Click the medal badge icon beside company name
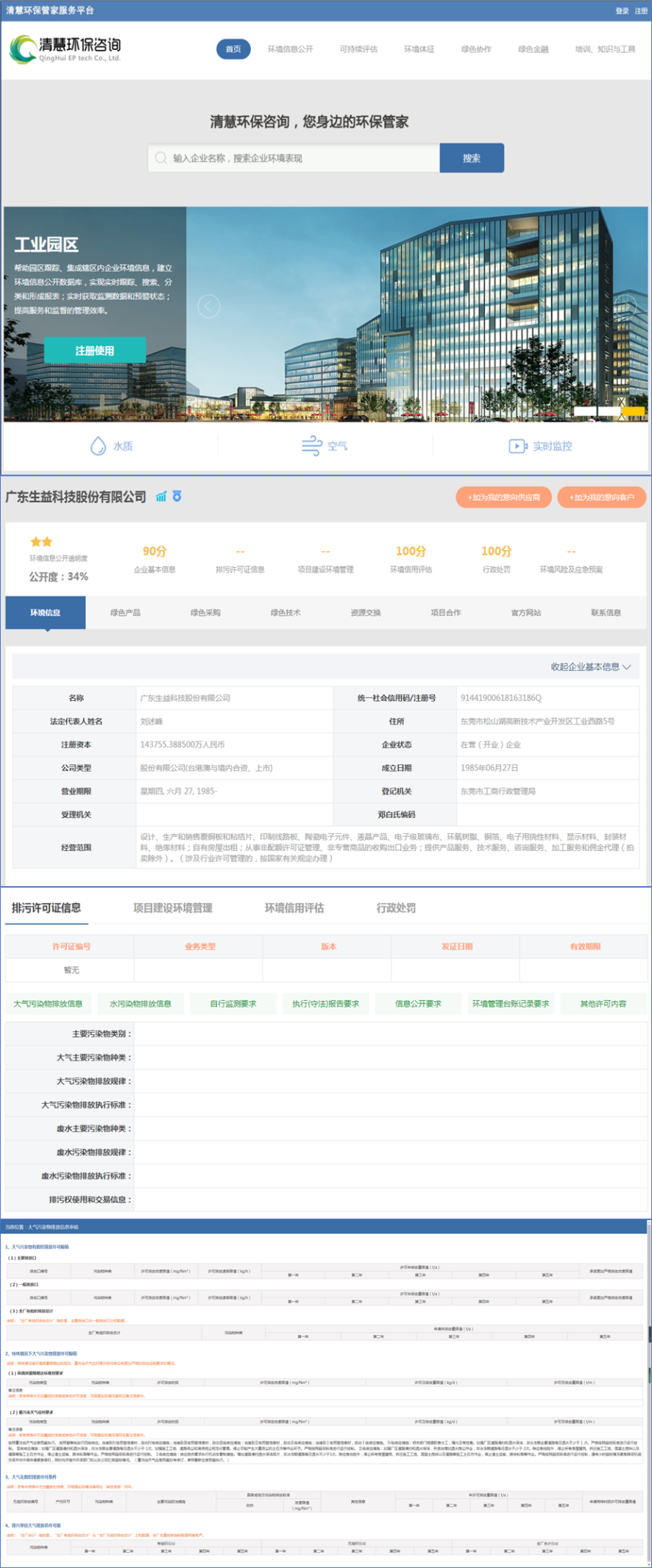 pos(177,496)
